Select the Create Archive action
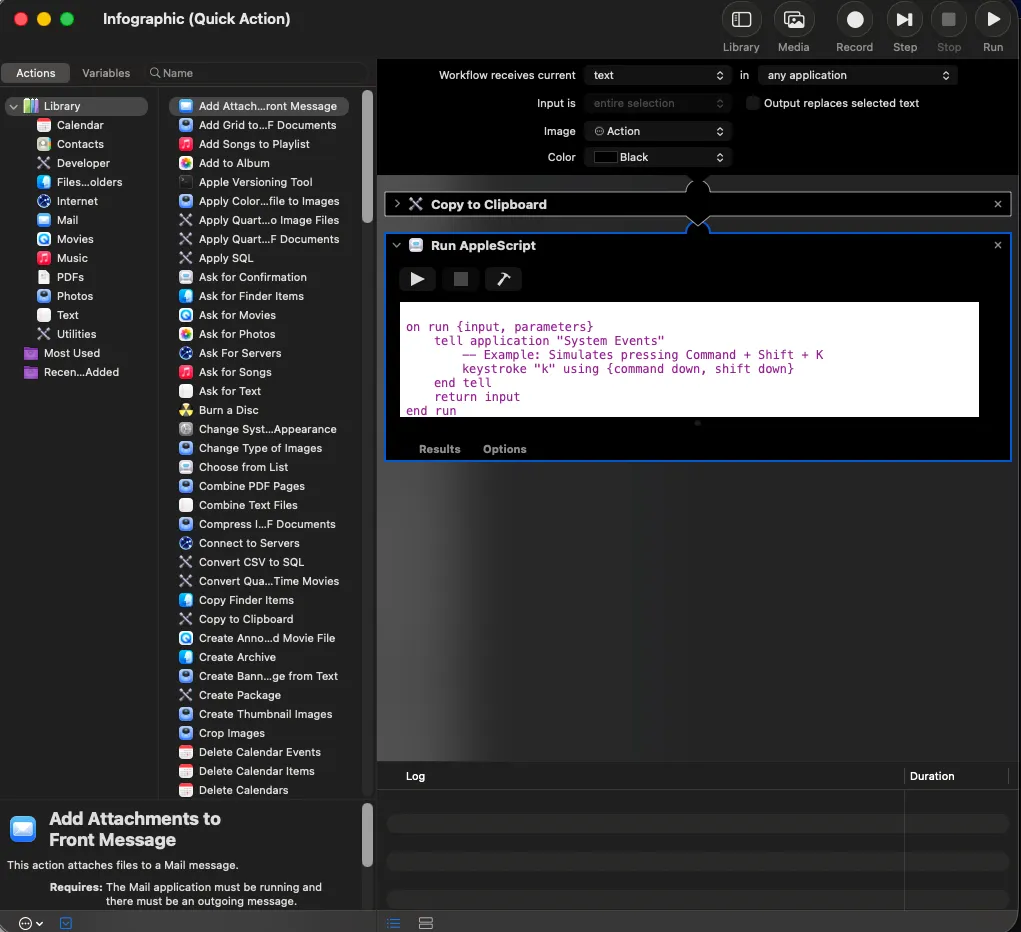Viewport: 1021px width, 932px height. click(x=237, y=657)
